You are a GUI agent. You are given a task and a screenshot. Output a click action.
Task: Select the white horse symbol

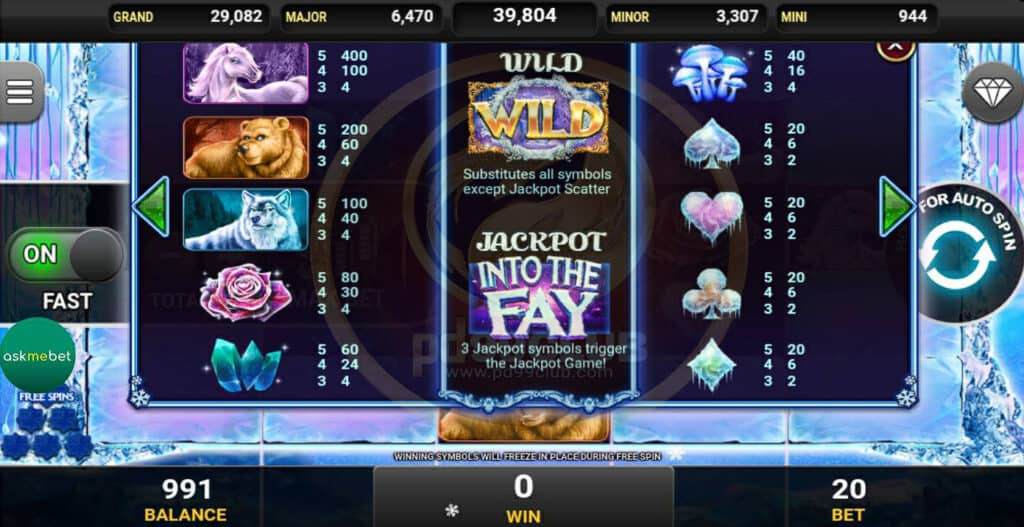coord(246,72)
